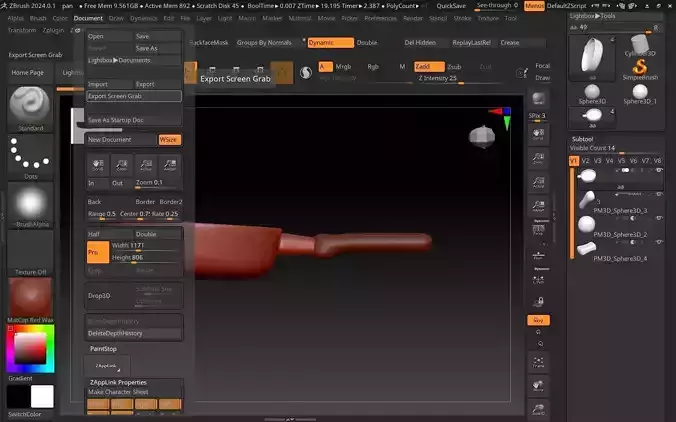
Task: Select the SimpleBrush tool
Action: click(x=640, y=69)
